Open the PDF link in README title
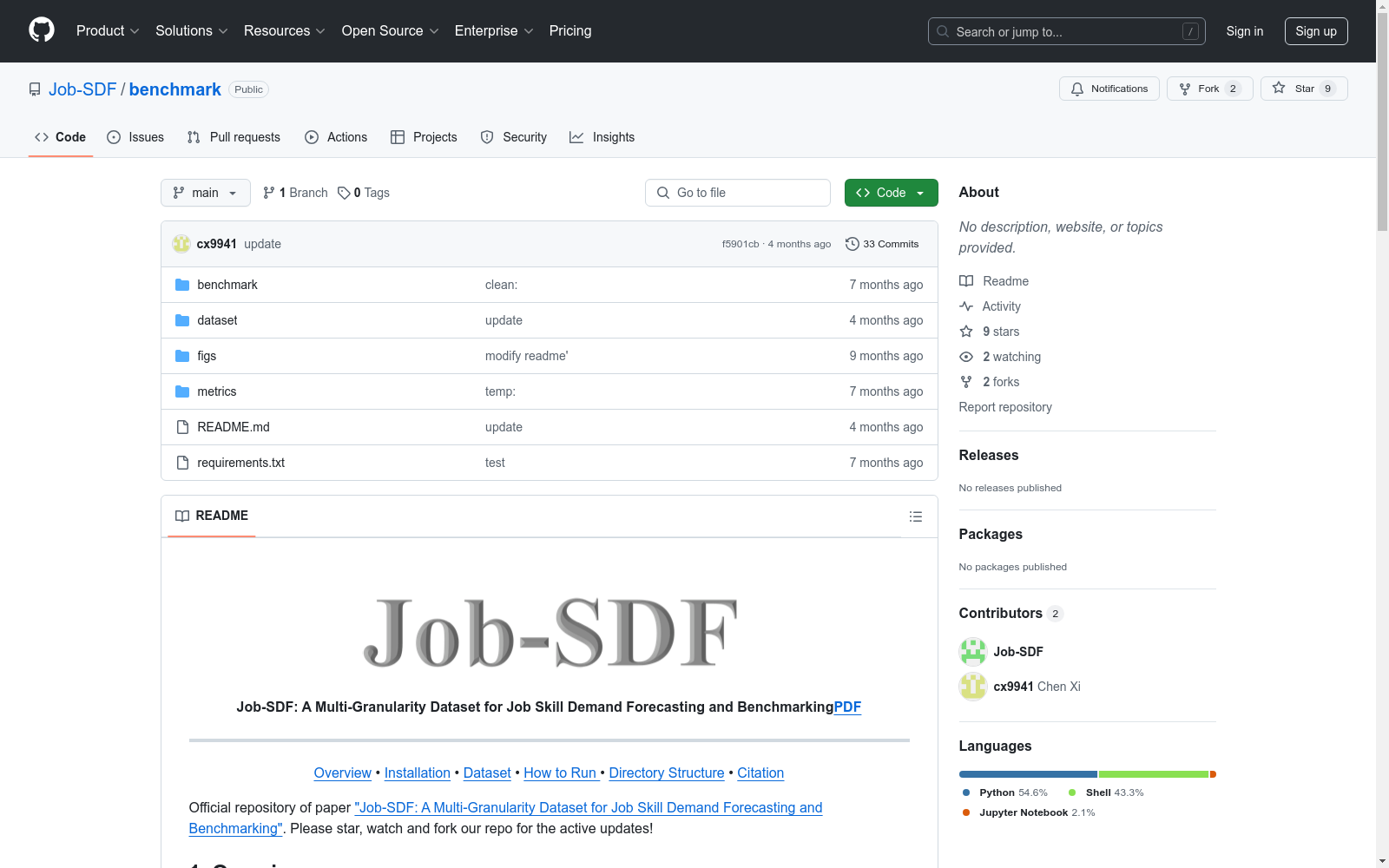This screenshot has height=868, width=1389. point(847,707)
